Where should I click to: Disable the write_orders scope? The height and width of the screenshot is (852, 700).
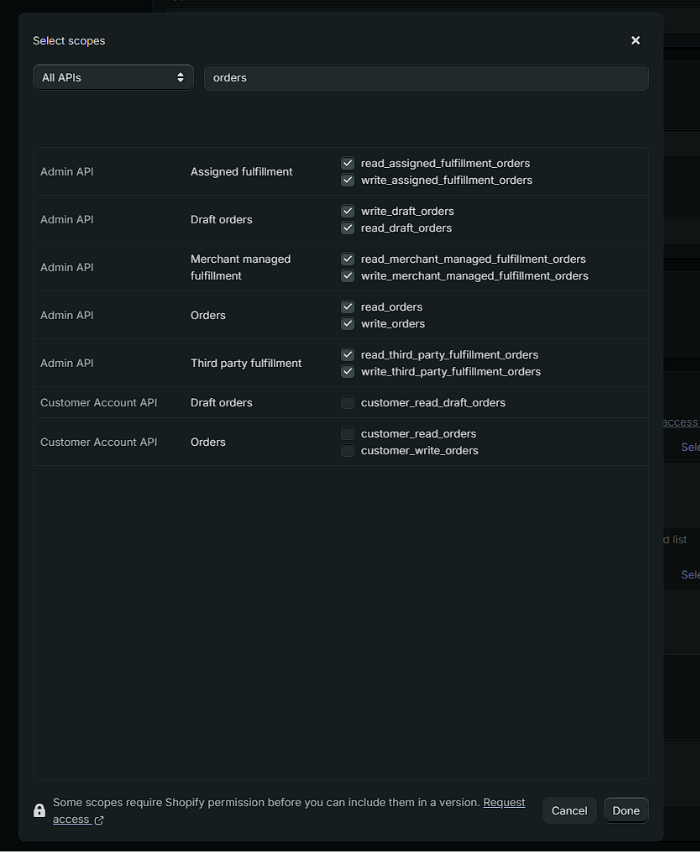[x=347, y=324]
